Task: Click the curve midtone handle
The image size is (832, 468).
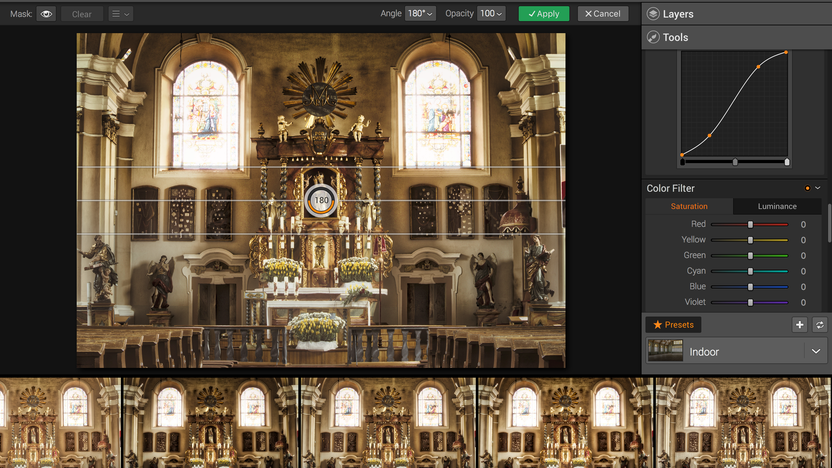Action: [735, 162]
